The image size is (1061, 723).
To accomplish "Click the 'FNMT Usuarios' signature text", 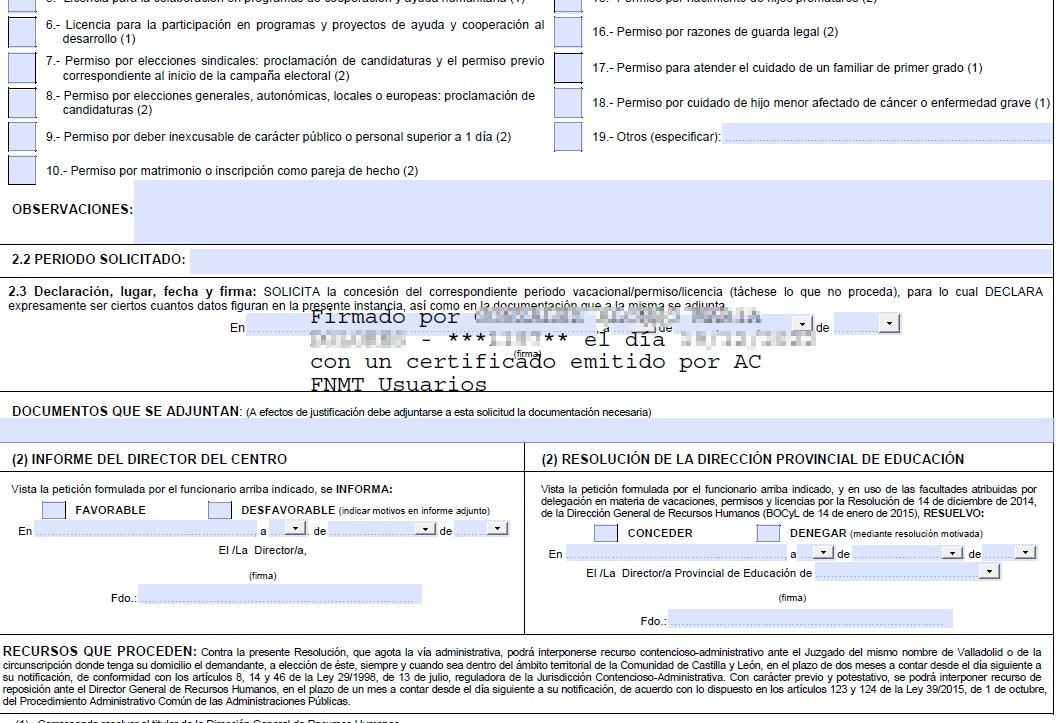I will click(399, 384).
